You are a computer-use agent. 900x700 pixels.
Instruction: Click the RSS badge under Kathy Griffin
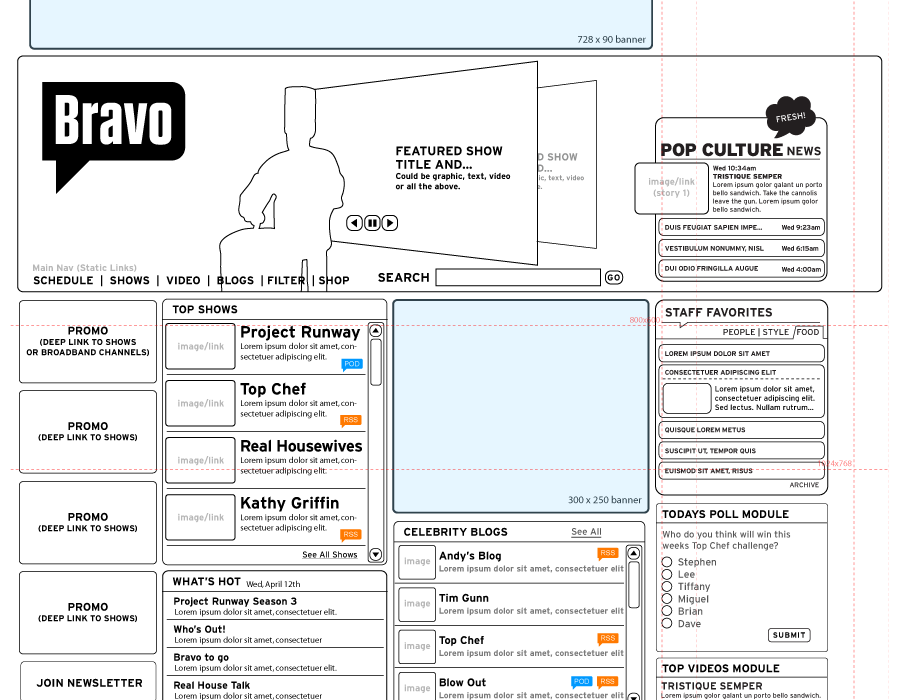(x=351, y=535)
